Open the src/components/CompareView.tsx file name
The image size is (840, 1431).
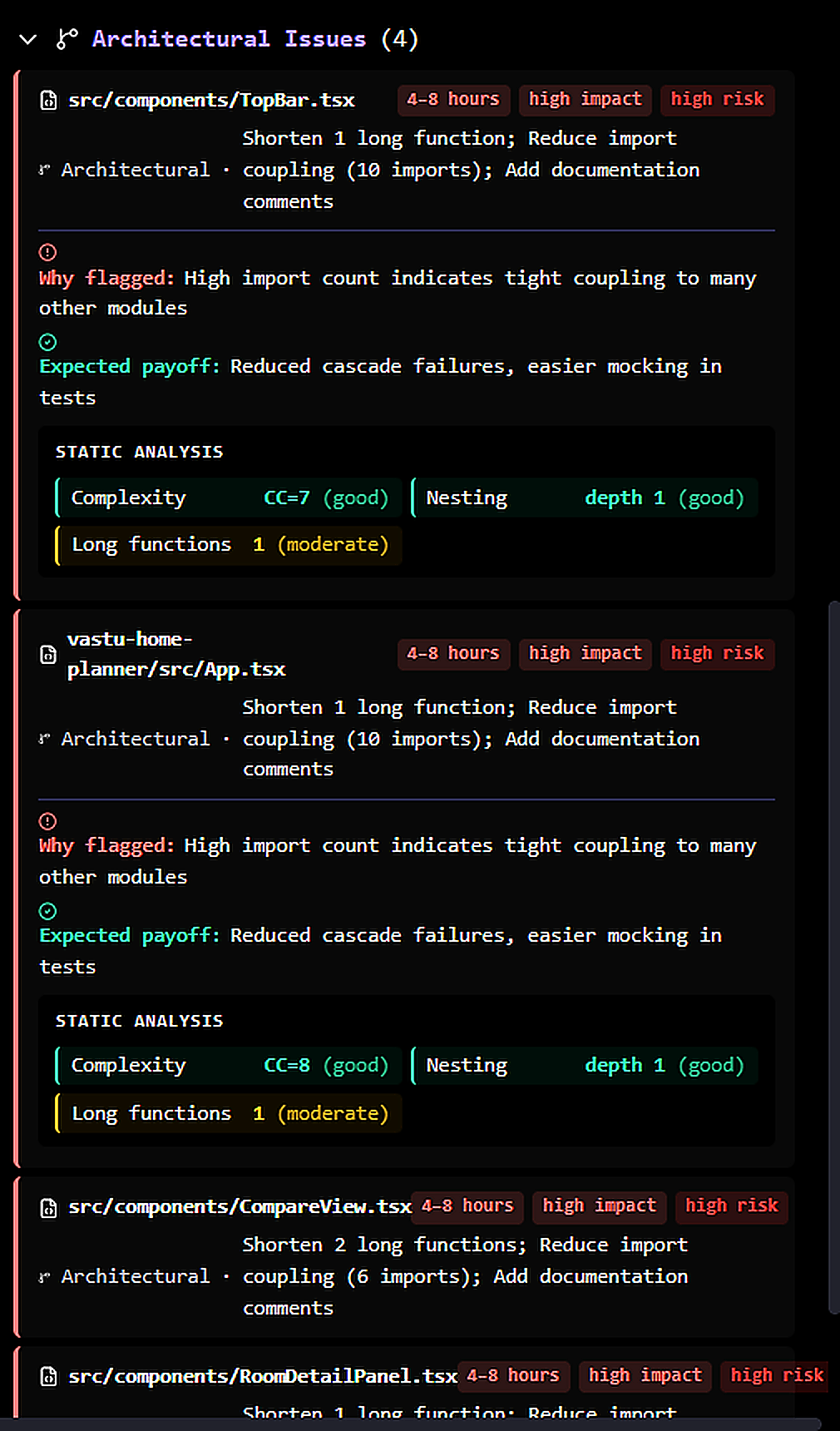(240, 1207)
